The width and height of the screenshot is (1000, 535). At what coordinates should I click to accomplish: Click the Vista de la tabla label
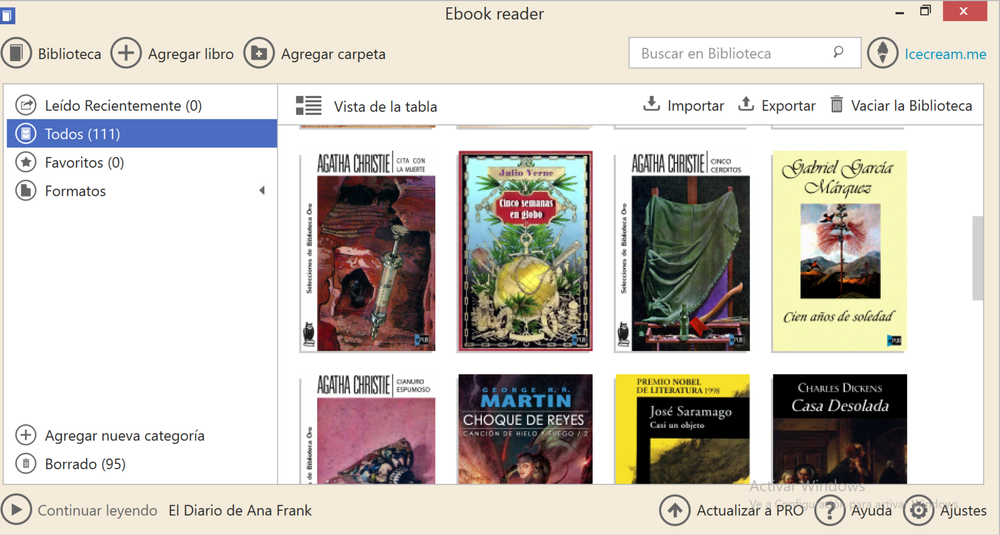point(385,106)
